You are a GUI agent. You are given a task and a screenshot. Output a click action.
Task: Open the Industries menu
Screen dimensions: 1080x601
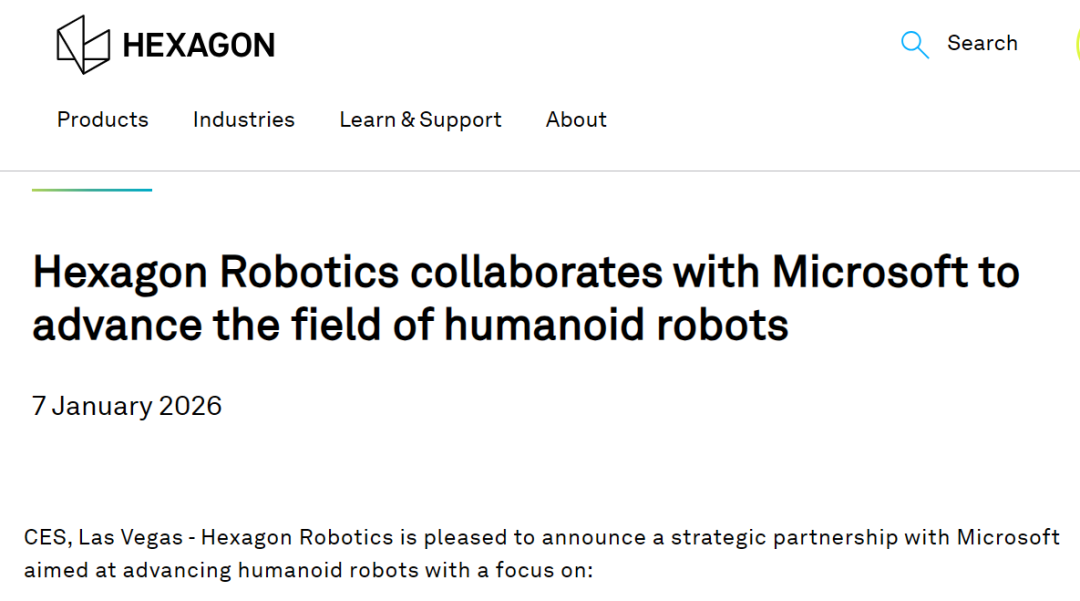click(244, 120)
